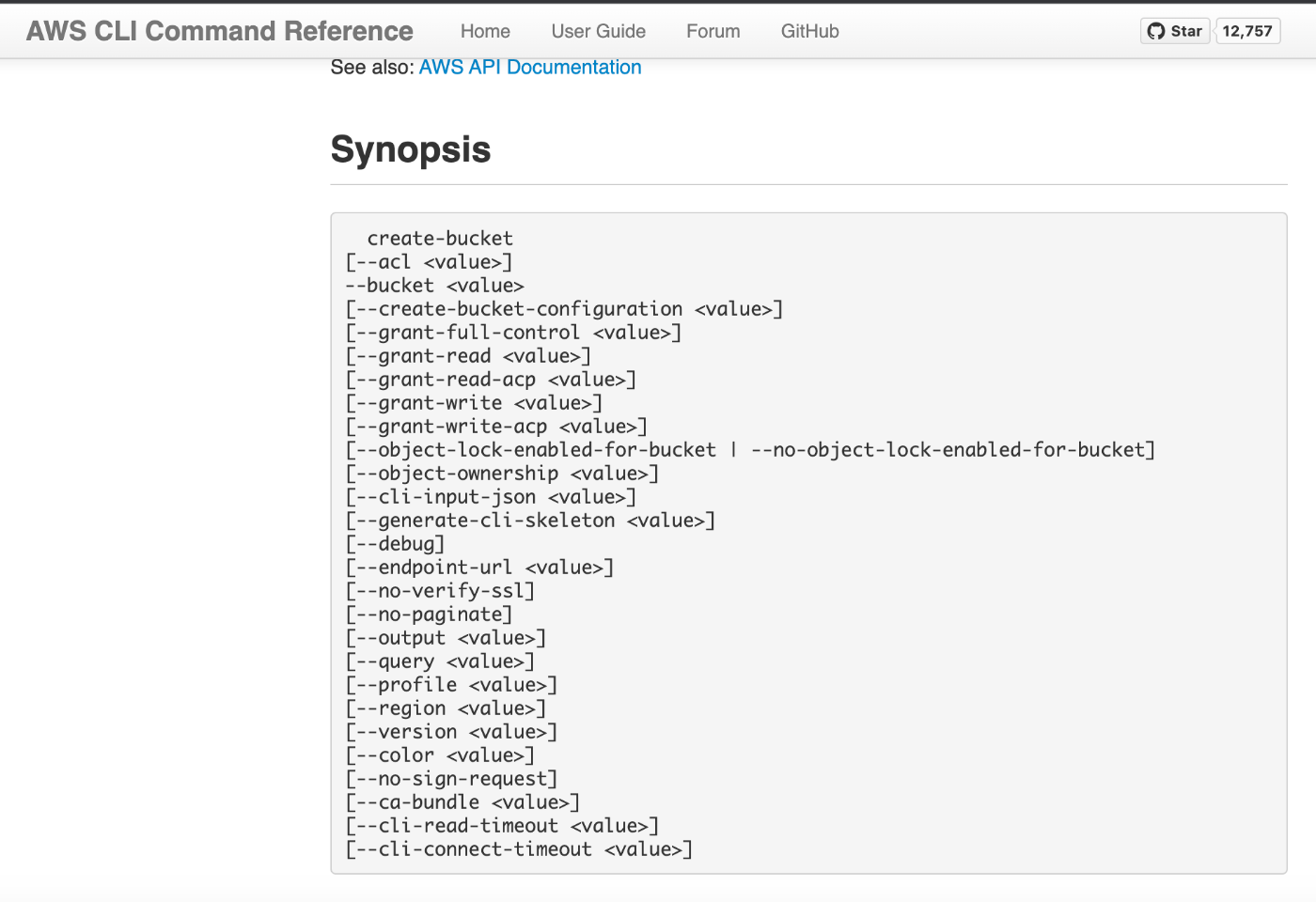
Task: Select the --create-bucket-configuration option line
Action: tap(564, 309)
